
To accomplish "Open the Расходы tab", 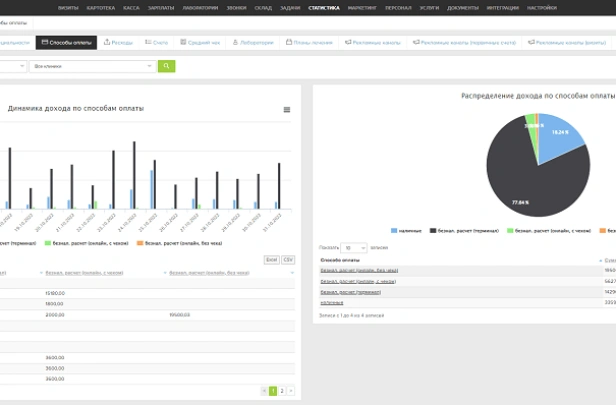I will coord(118,43).
